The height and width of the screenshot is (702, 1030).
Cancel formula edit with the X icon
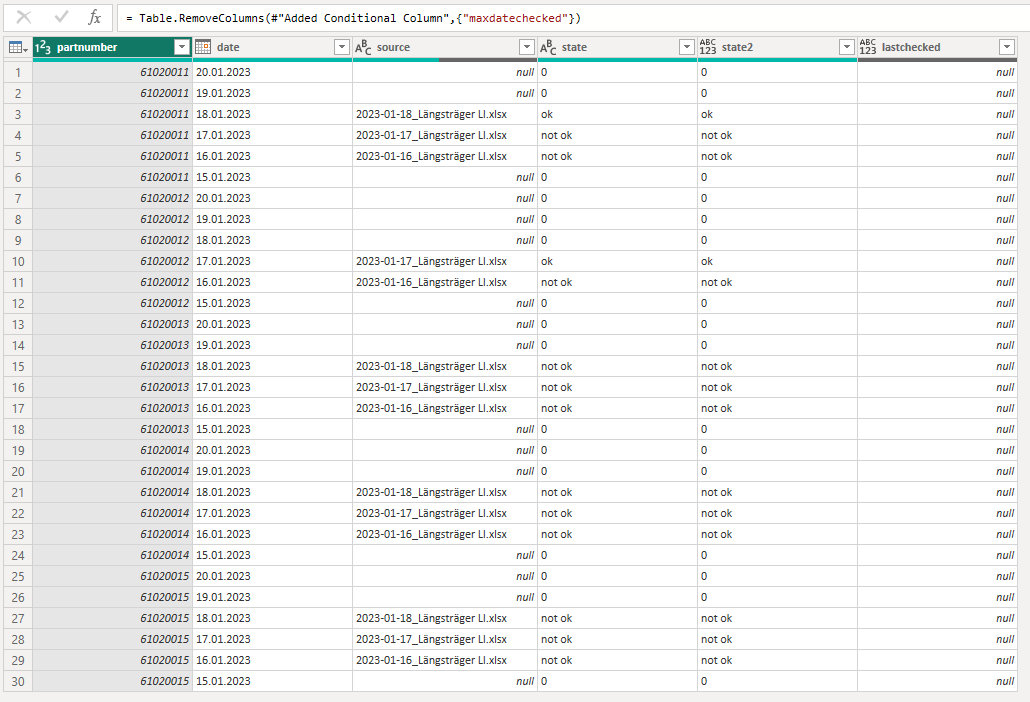pyautogui.click(x=24, y=17)
